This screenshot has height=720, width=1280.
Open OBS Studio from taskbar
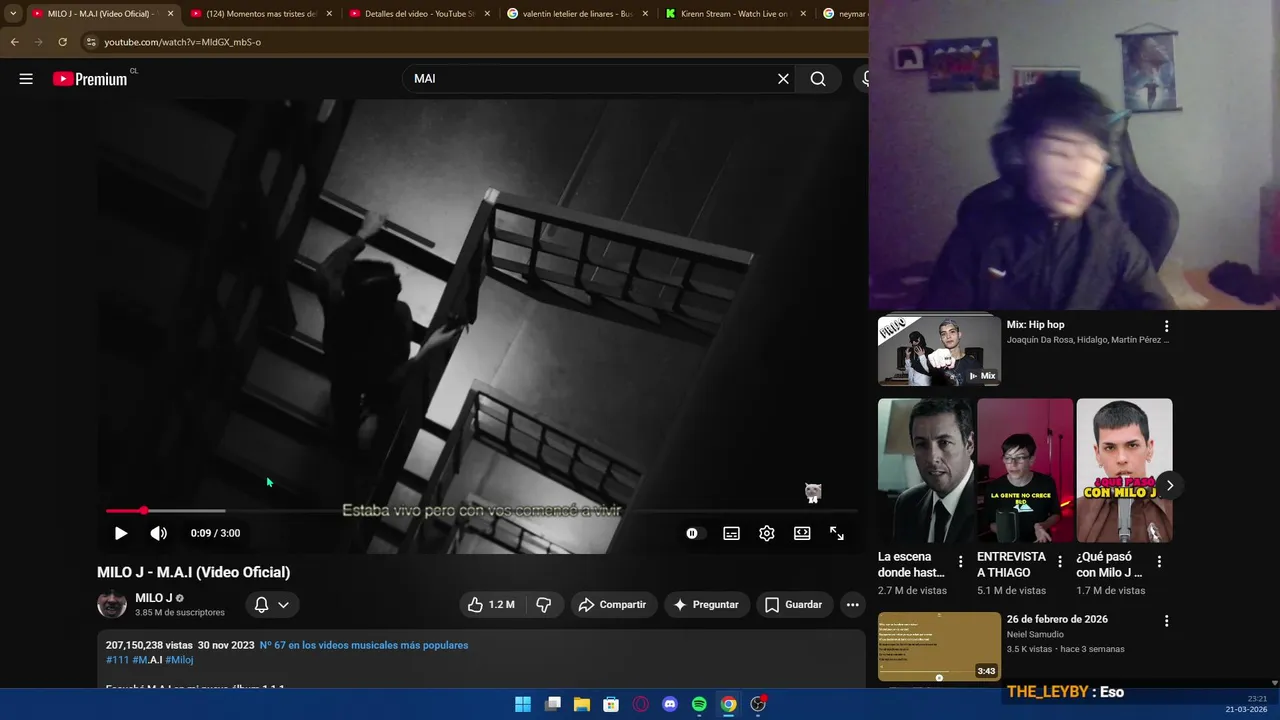point(758,704)
